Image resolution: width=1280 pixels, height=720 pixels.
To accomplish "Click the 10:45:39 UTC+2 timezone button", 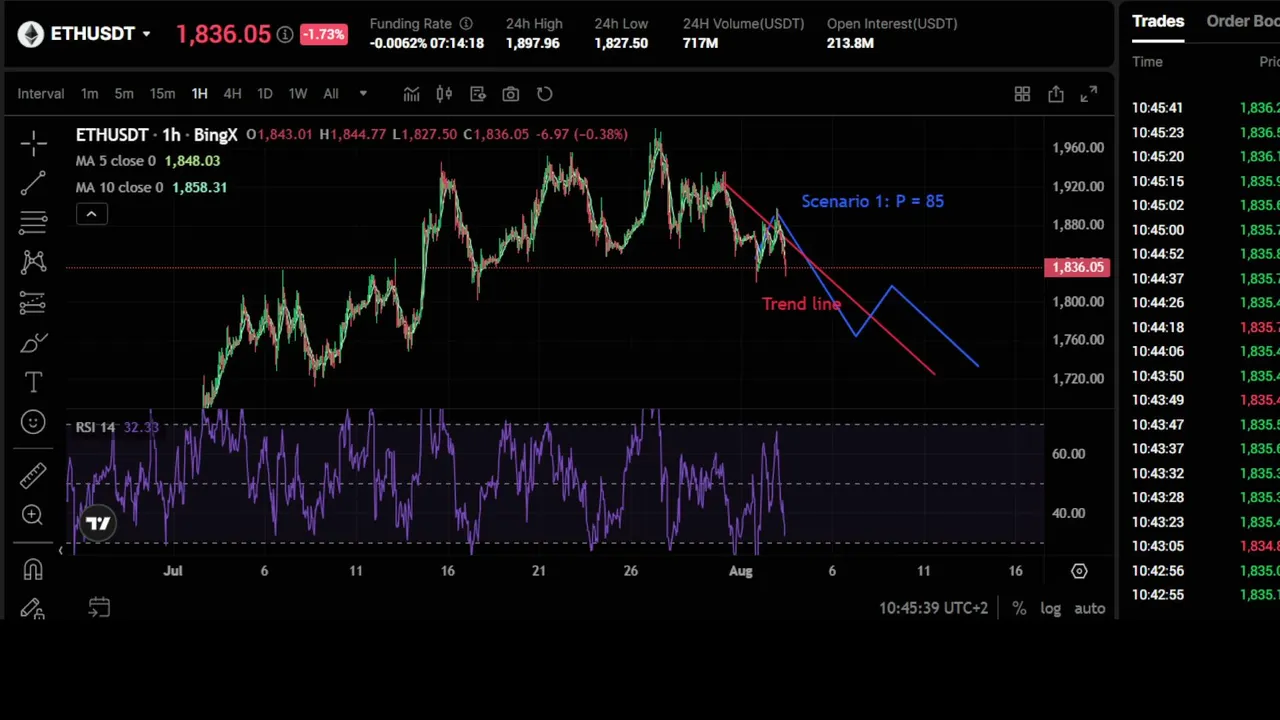I will pyautogui.click(x=933, y=608).
